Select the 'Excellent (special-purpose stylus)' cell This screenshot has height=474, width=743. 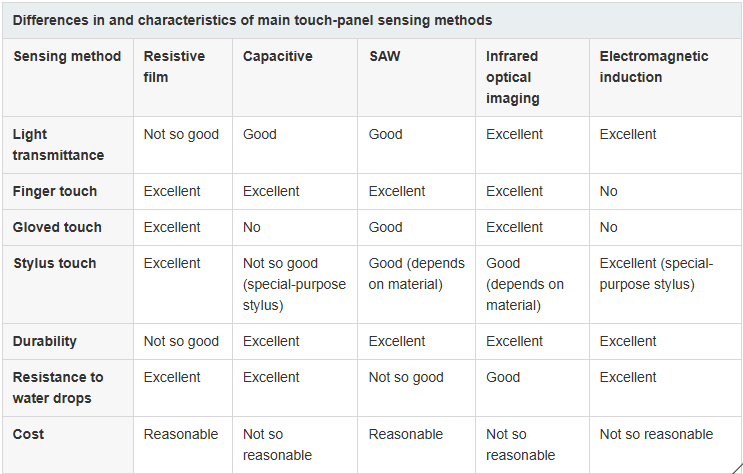point(656,273)
